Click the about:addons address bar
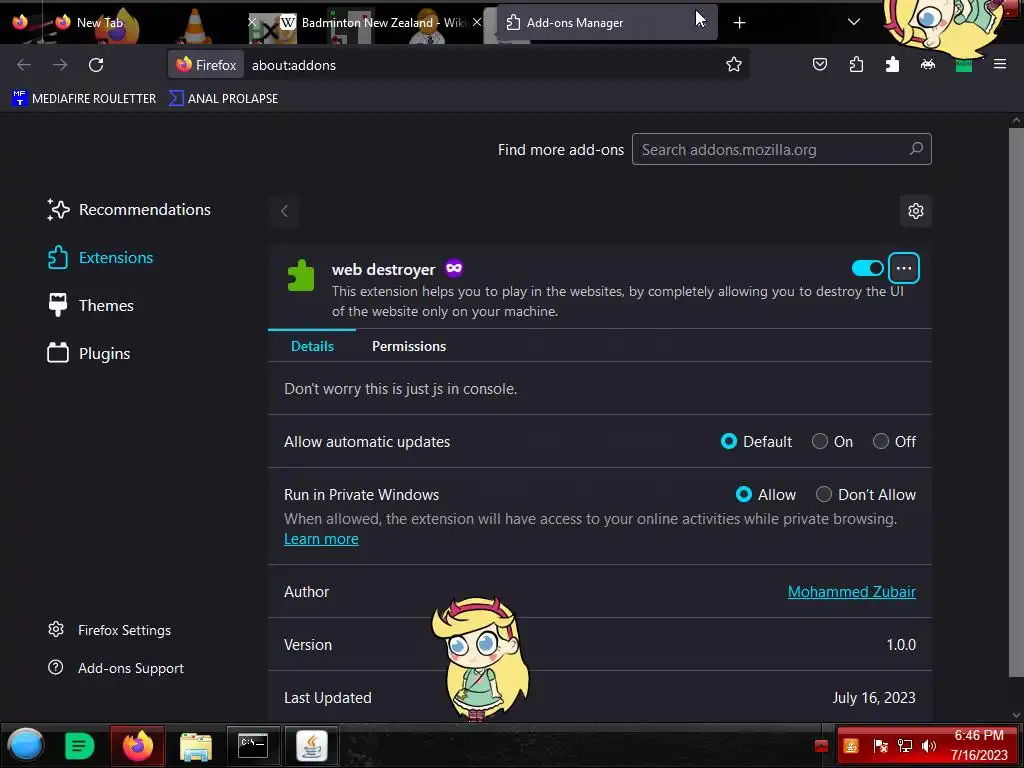Viewport: 1024px width, 768px height. pos(483,65)
